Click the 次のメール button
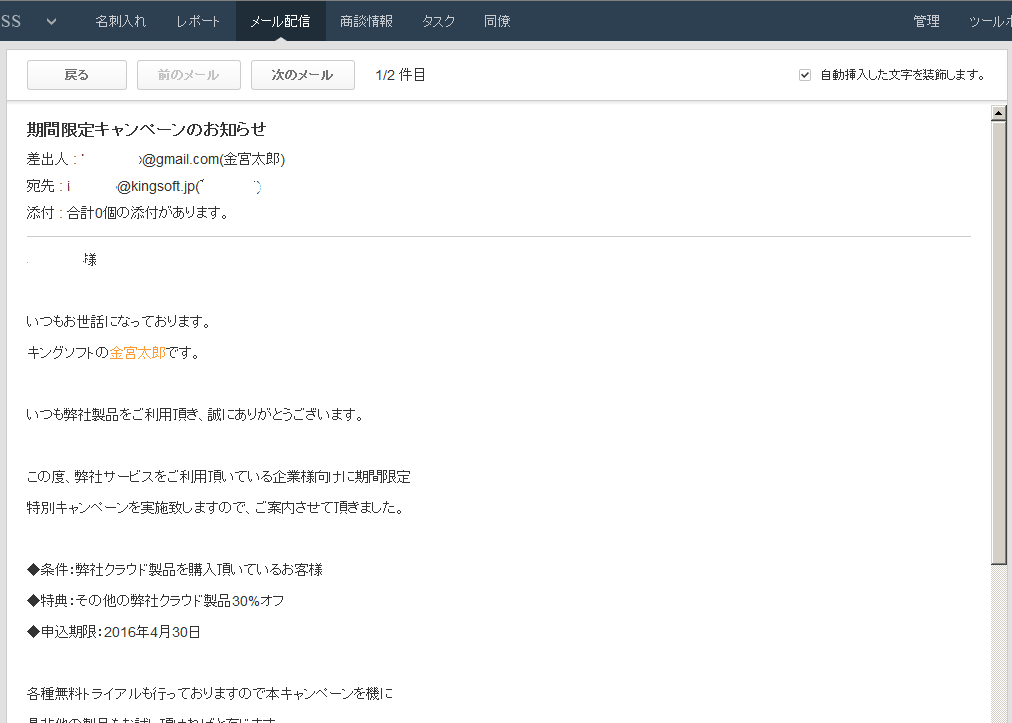Image resolution: width=1012 pixels, height=723 pixels. (x=302, y=74)
